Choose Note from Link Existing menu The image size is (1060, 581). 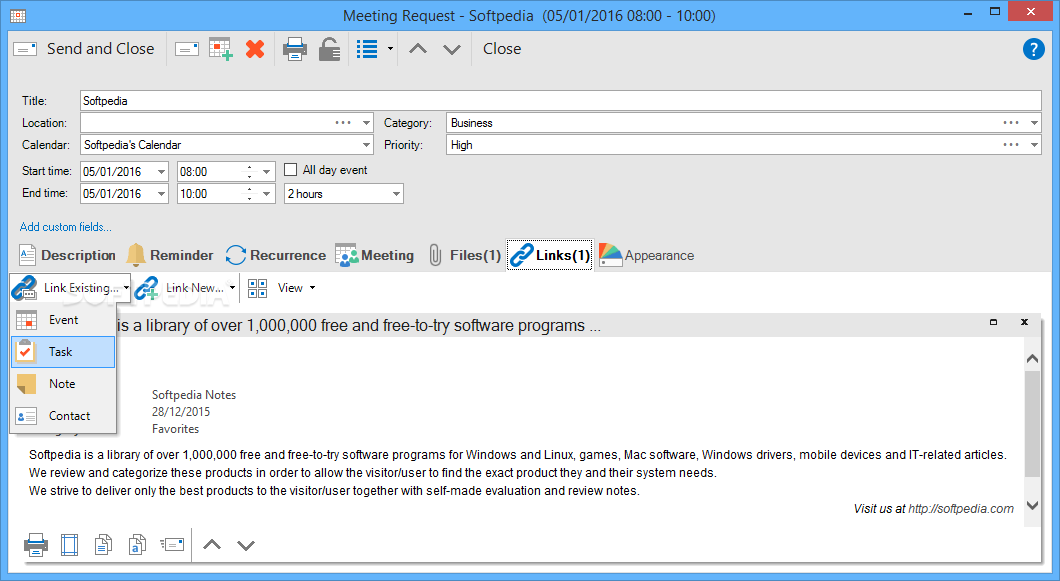[63, 384]
